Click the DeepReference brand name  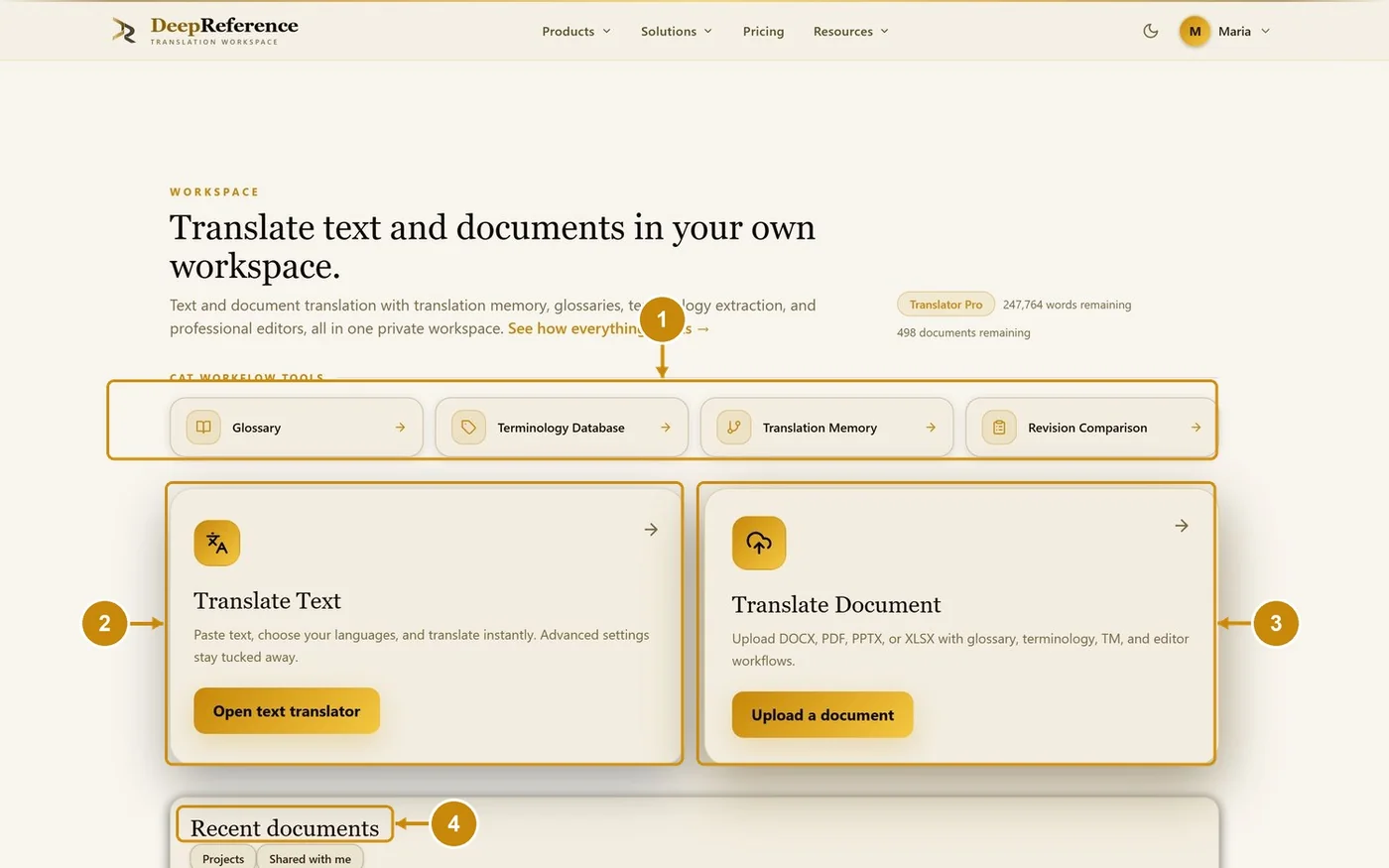coord(224,26)
